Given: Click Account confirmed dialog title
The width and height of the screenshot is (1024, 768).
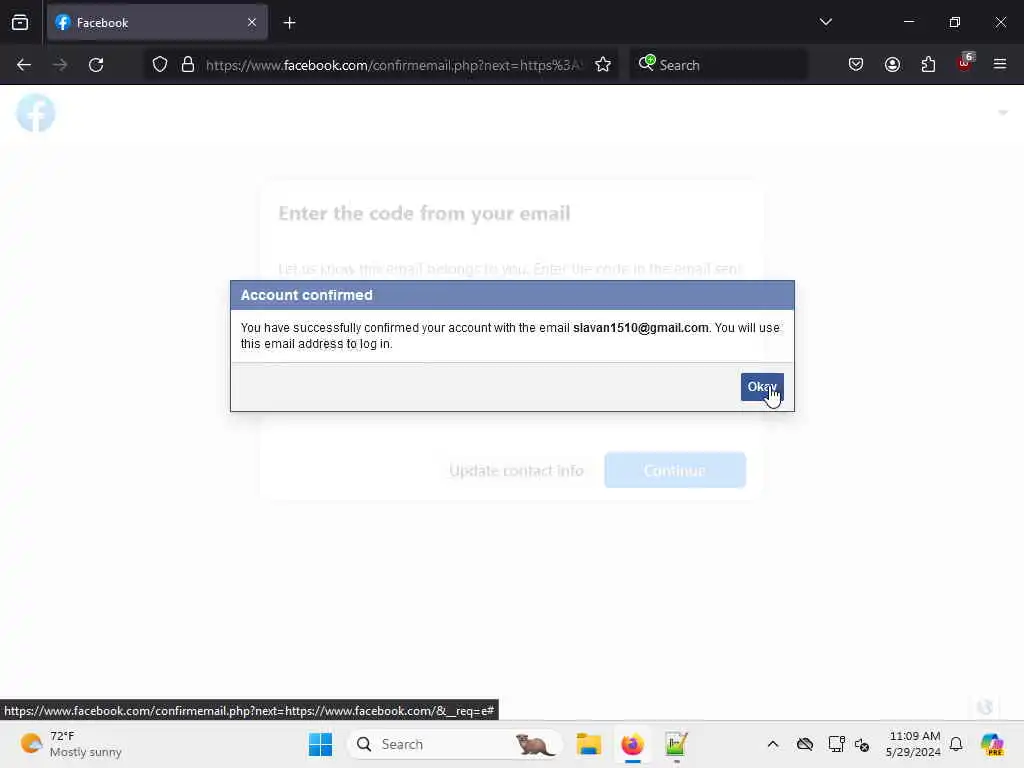Looking at the screenshot, I should (306, 295).
